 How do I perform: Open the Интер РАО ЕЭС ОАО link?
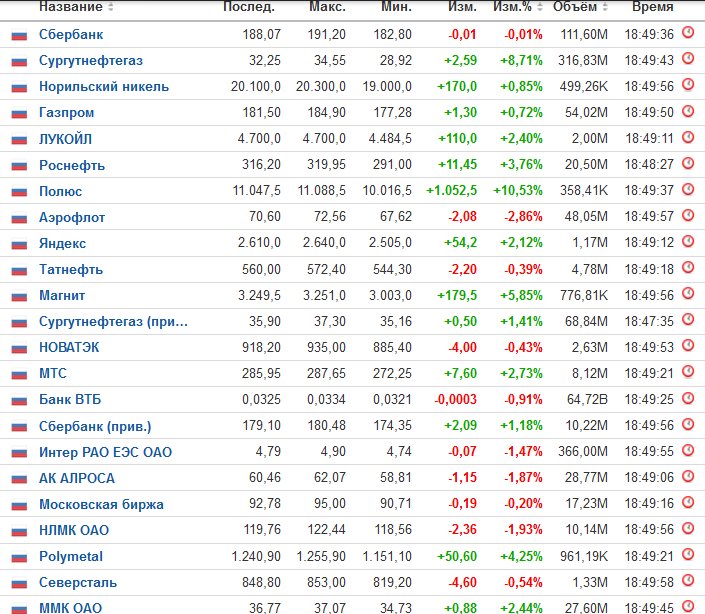point(106,452)
